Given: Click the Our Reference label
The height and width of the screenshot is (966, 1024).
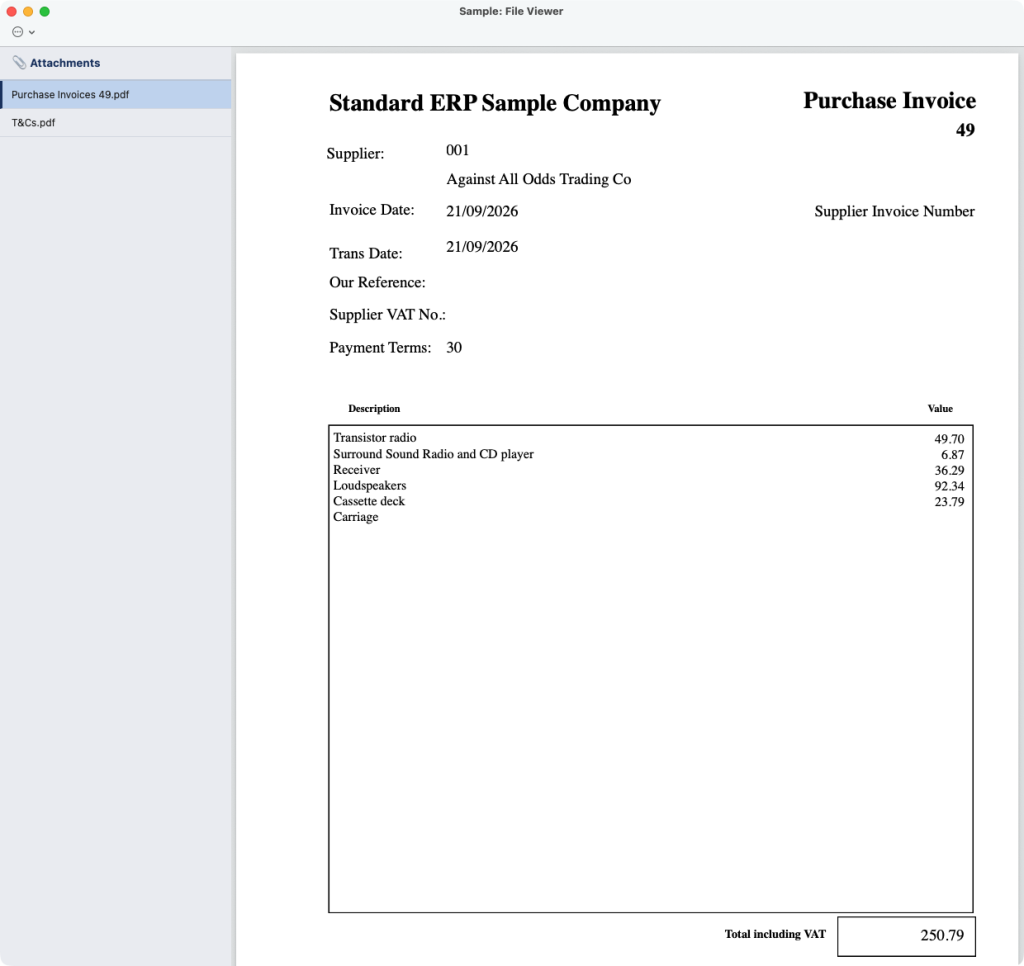Looking at the screenshot, I should tap(377, 282).
